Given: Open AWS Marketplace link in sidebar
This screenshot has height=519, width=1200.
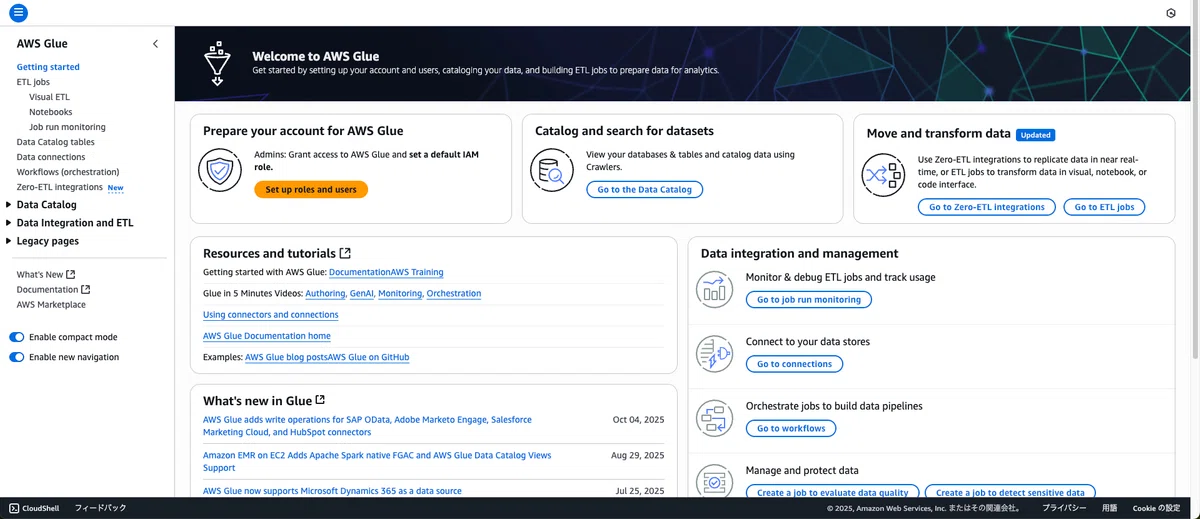Looking at the screenshot, I should [51, 304].
